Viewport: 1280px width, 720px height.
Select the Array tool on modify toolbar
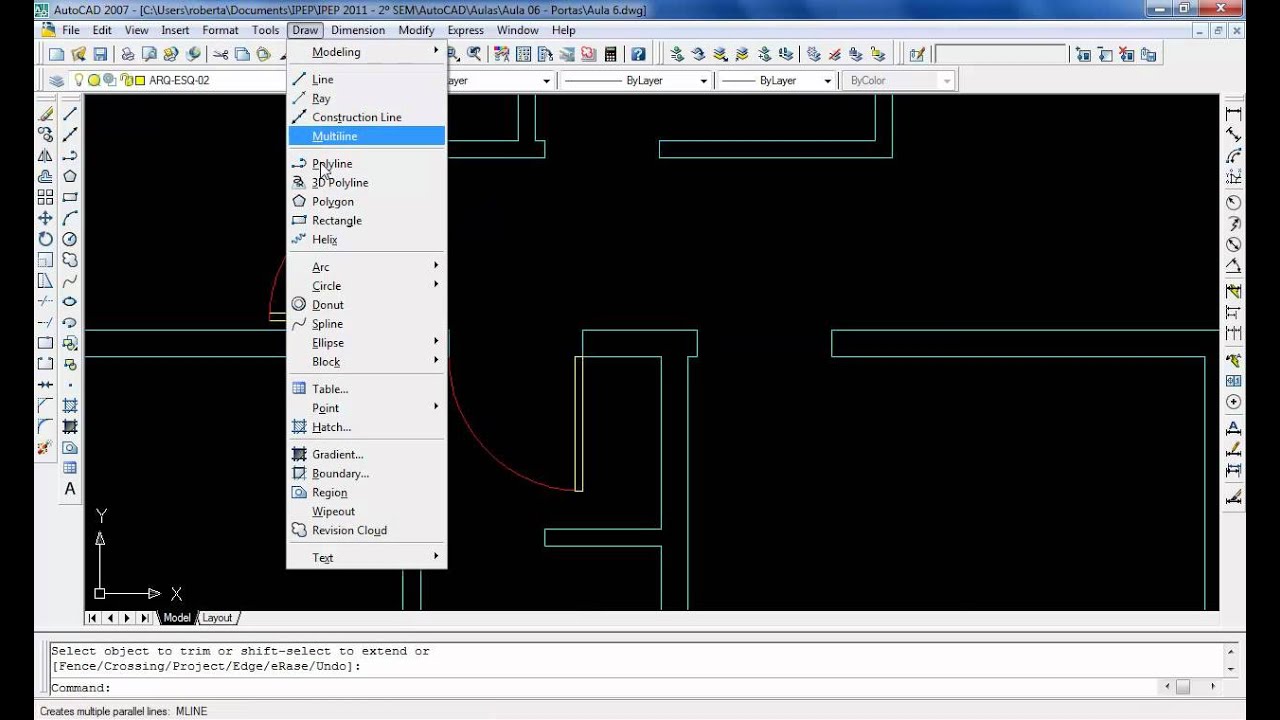click(45, 197)
